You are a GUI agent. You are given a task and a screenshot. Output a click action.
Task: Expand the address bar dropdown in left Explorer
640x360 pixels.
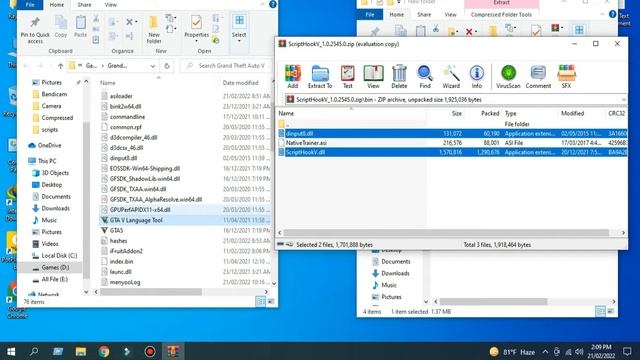153,66
